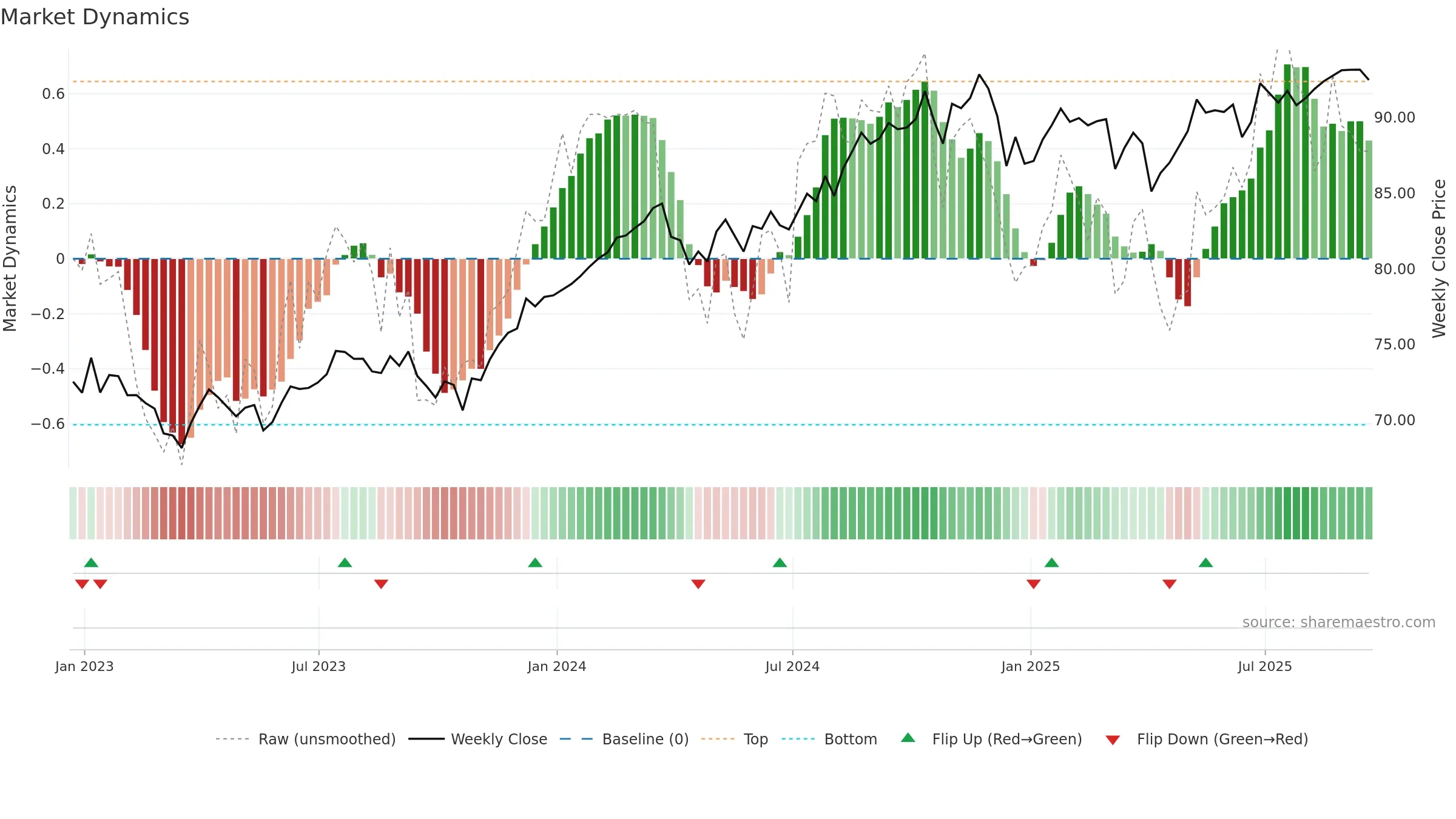Viewport: 1456px width, 819px height.
Task: Click the 80.00 price axis label
Action: pos(1395,269)
